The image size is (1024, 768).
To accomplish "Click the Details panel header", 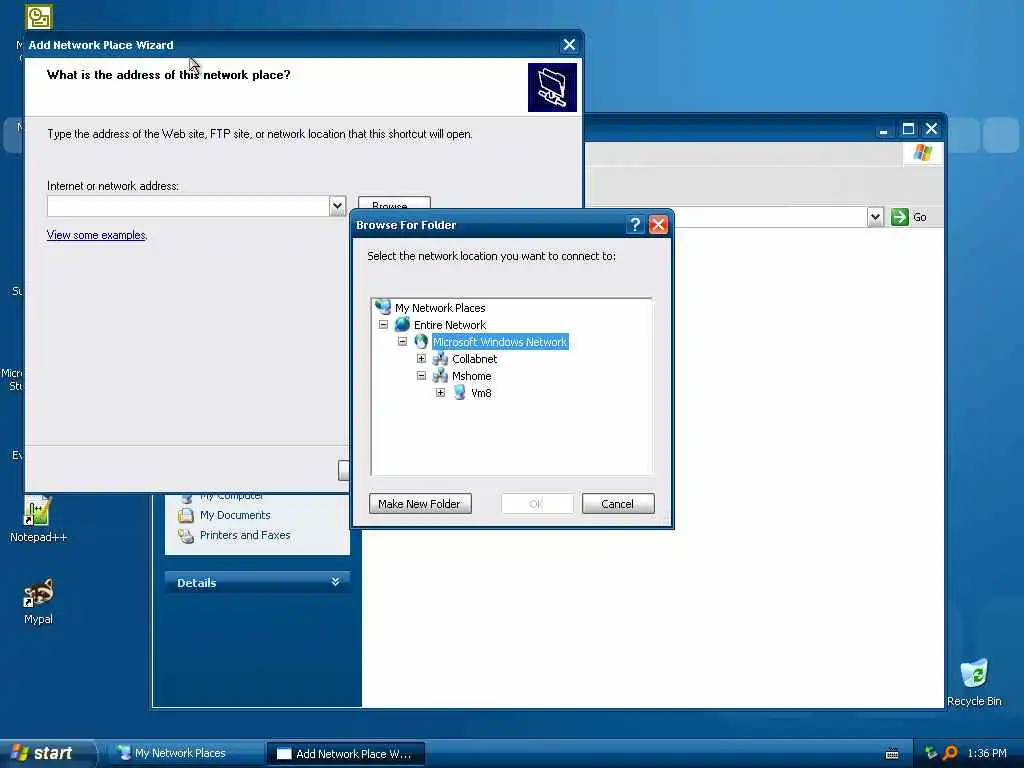I will (257, 582).
